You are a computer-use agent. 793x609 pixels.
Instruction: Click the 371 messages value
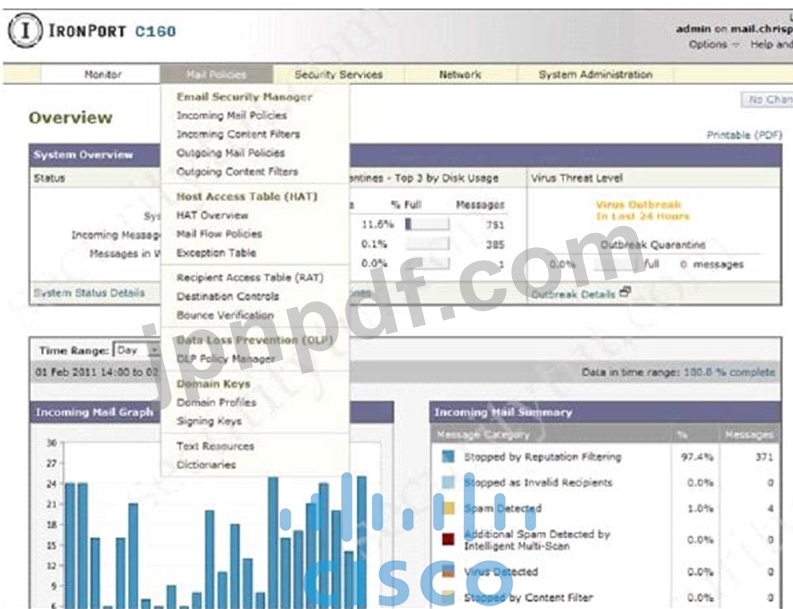(764, 457)
